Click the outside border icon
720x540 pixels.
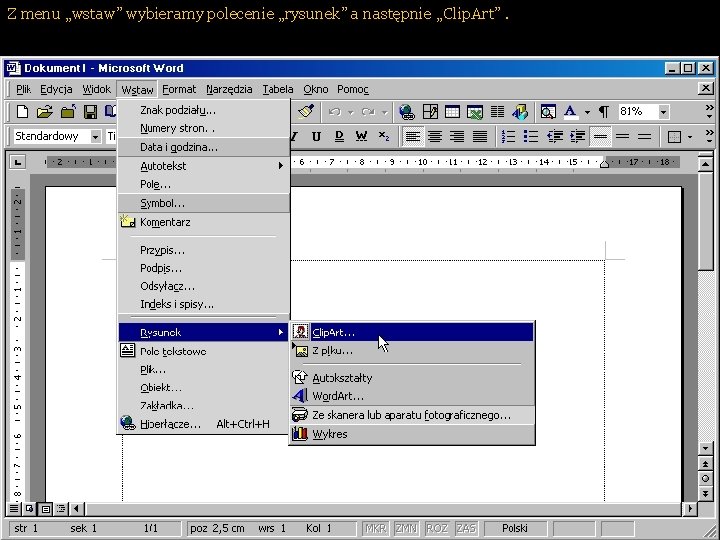674,136
